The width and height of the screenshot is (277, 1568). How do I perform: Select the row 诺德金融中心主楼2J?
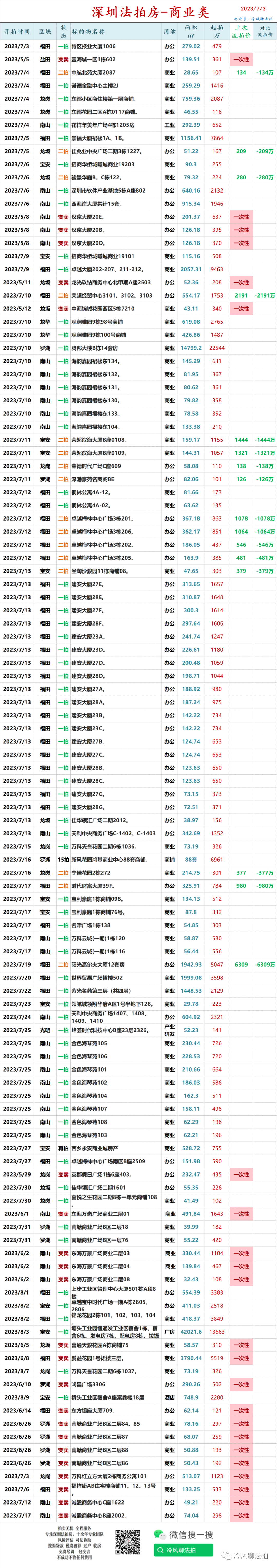[x=138, y=86]
